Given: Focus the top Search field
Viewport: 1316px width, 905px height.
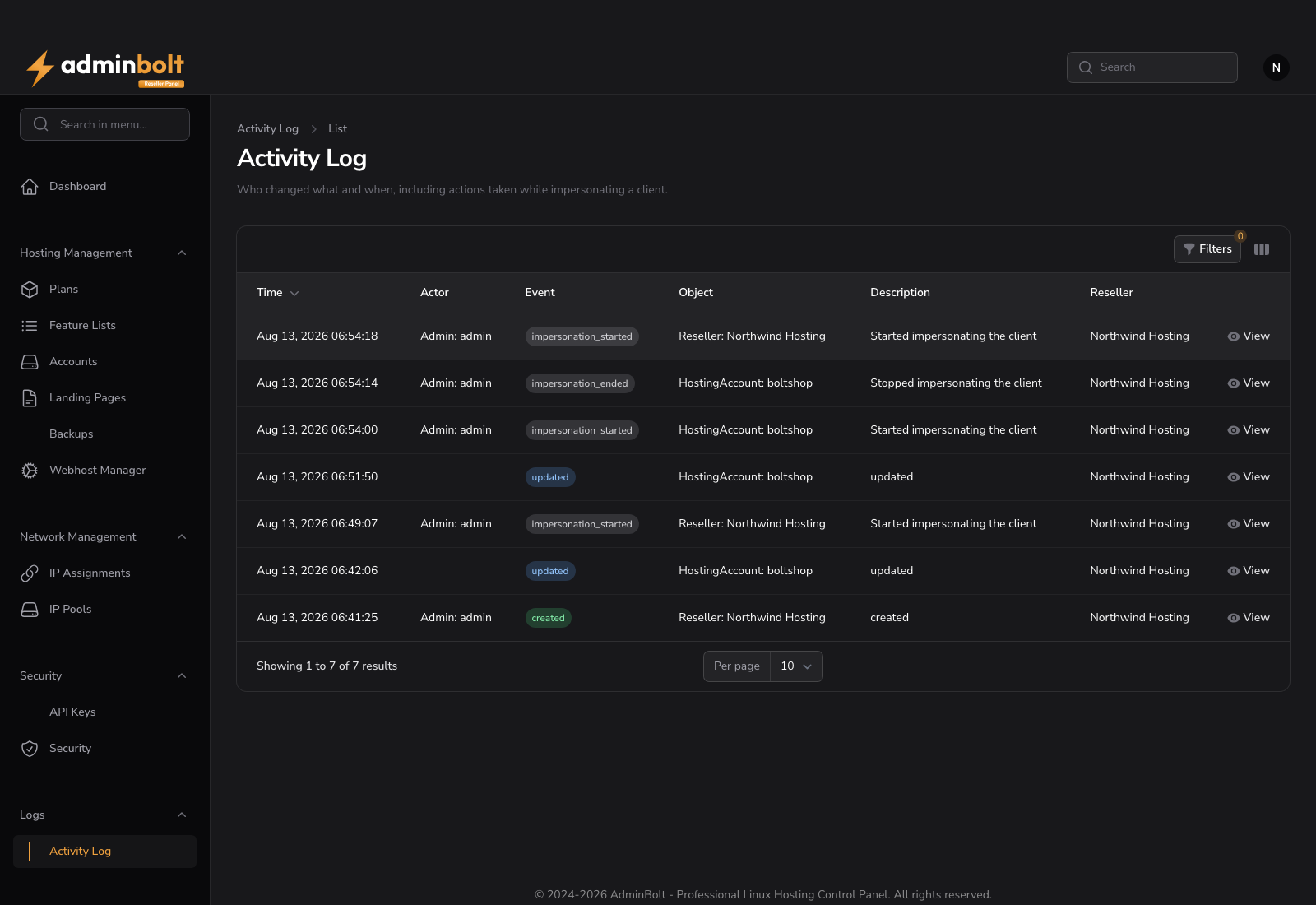Looking at the screenshot, I should tap(1151, 67).
